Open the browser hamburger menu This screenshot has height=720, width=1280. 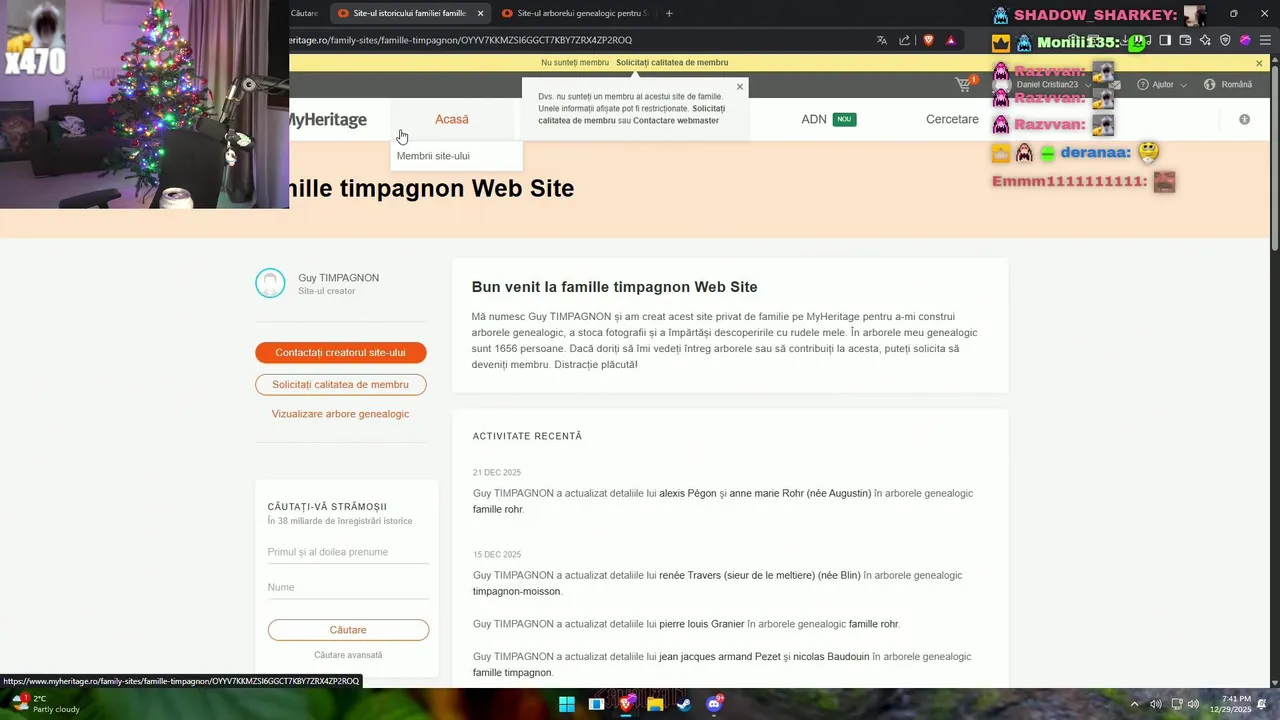1264,40
